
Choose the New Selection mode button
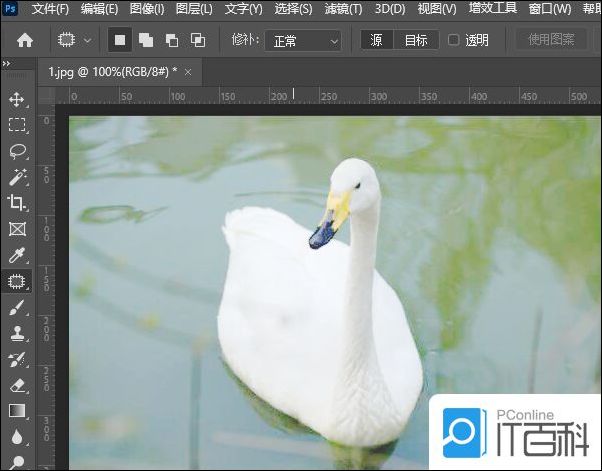click(120, 40)
